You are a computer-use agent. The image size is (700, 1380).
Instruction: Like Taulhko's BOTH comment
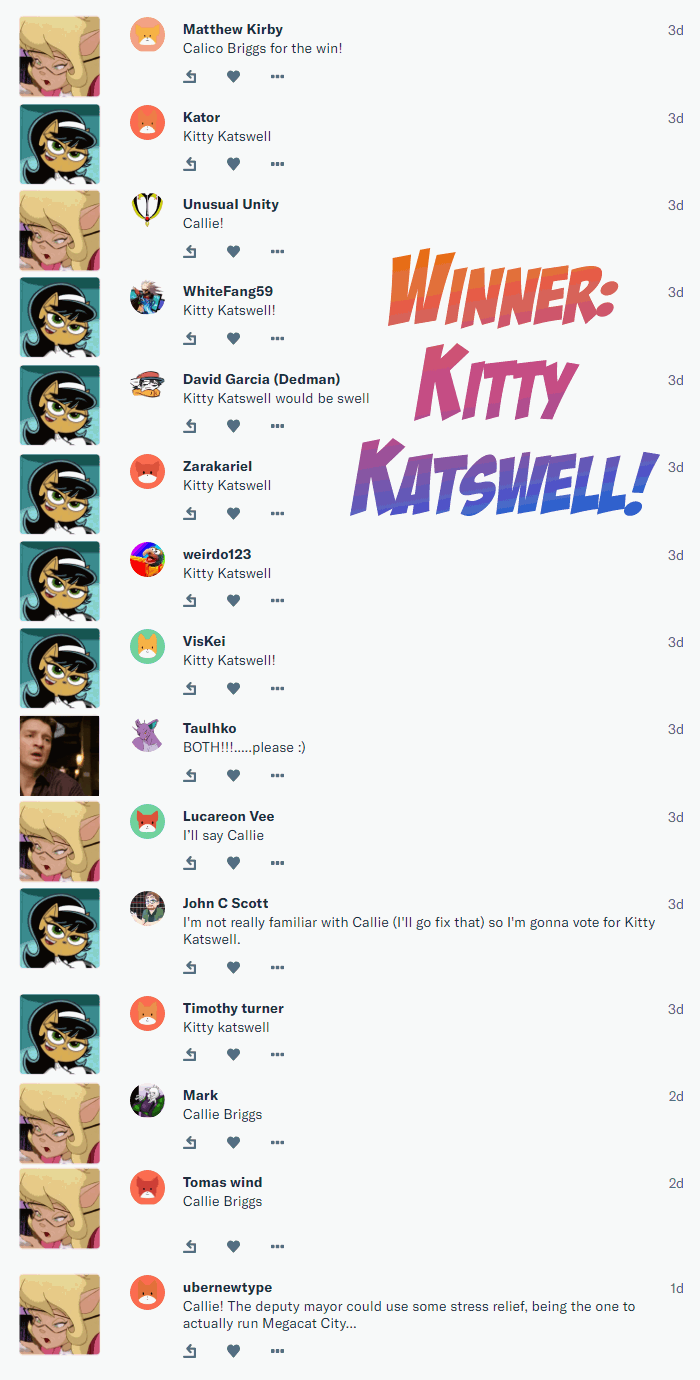tap(233, 776)
